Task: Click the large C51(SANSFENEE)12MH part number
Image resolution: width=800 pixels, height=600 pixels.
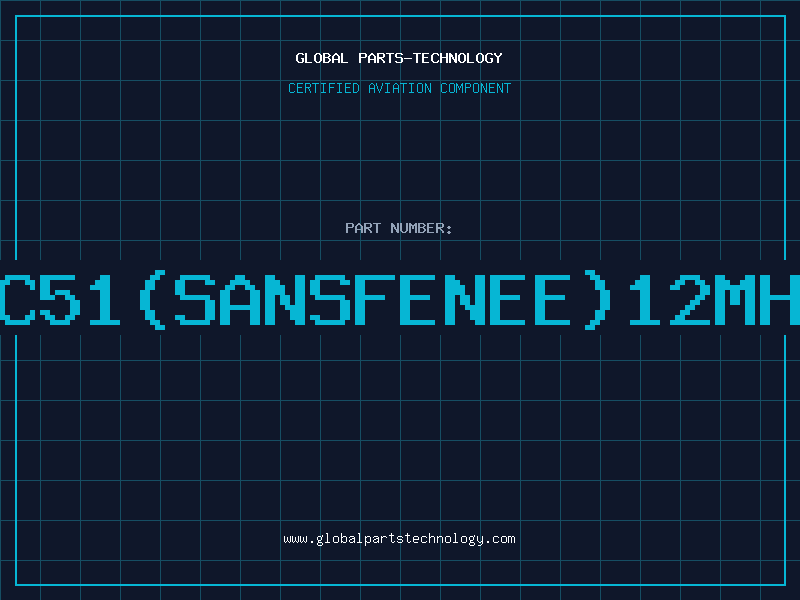Action: (400, 299)
